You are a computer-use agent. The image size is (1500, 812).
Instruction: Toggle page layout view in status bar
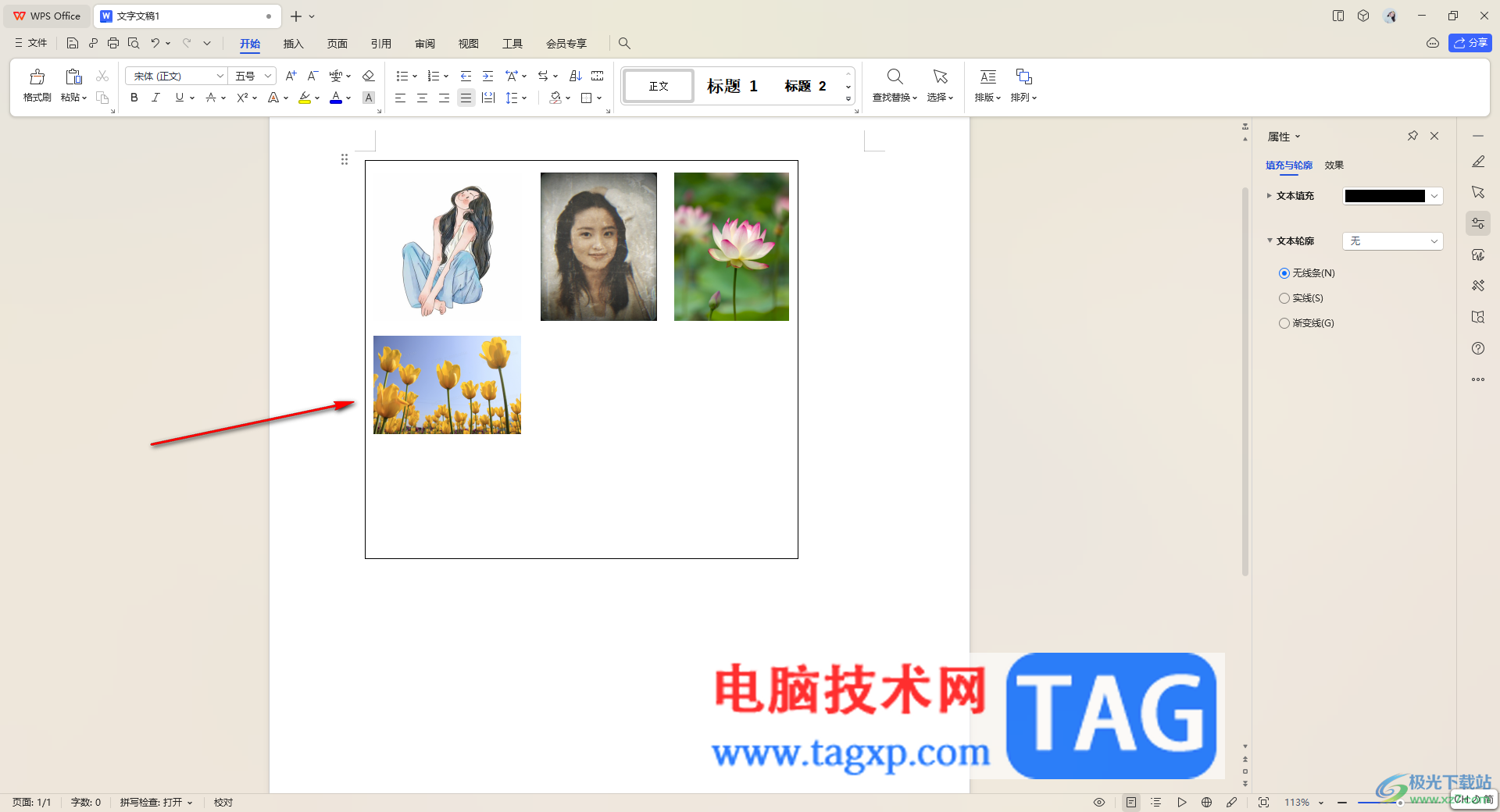point(1130,802)
